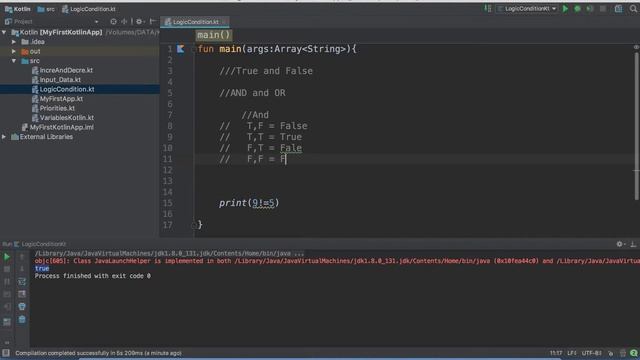Select the LogicConditionKt tab in Run panel
This screenshot has height=360, width=640.
40,244
